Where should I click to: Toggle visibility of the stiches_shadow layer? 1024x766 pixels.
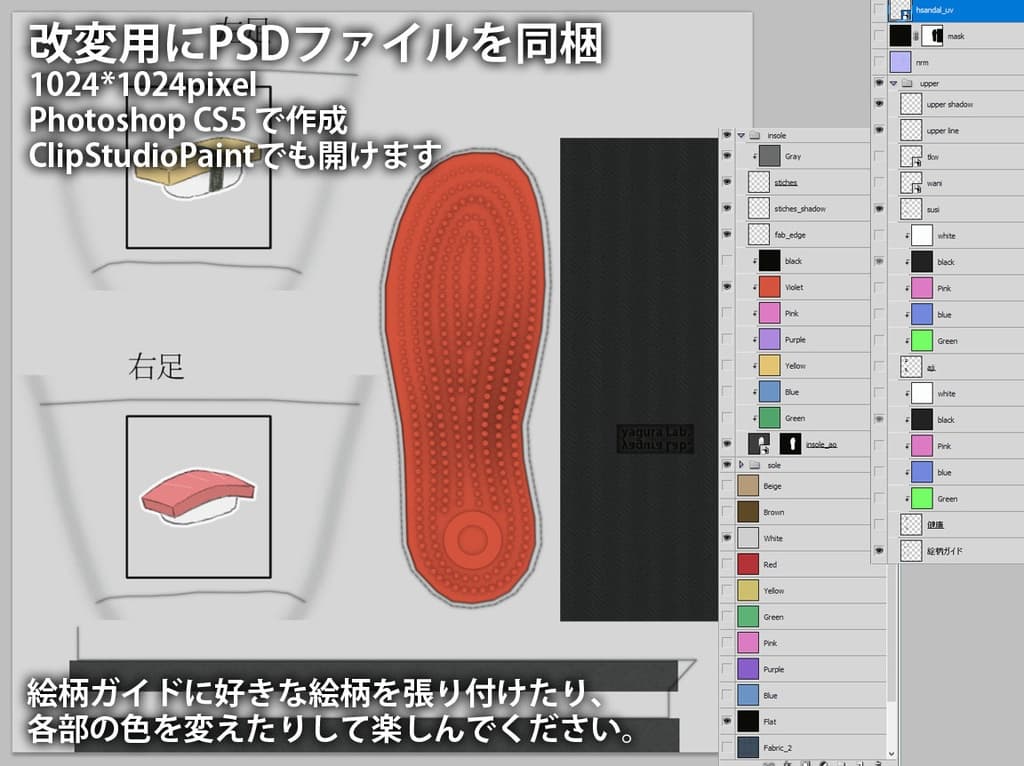(x=725, y=208)
